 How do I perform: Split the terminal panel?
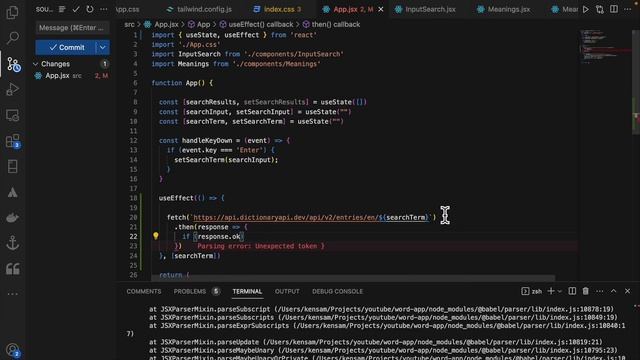(572, 291)
